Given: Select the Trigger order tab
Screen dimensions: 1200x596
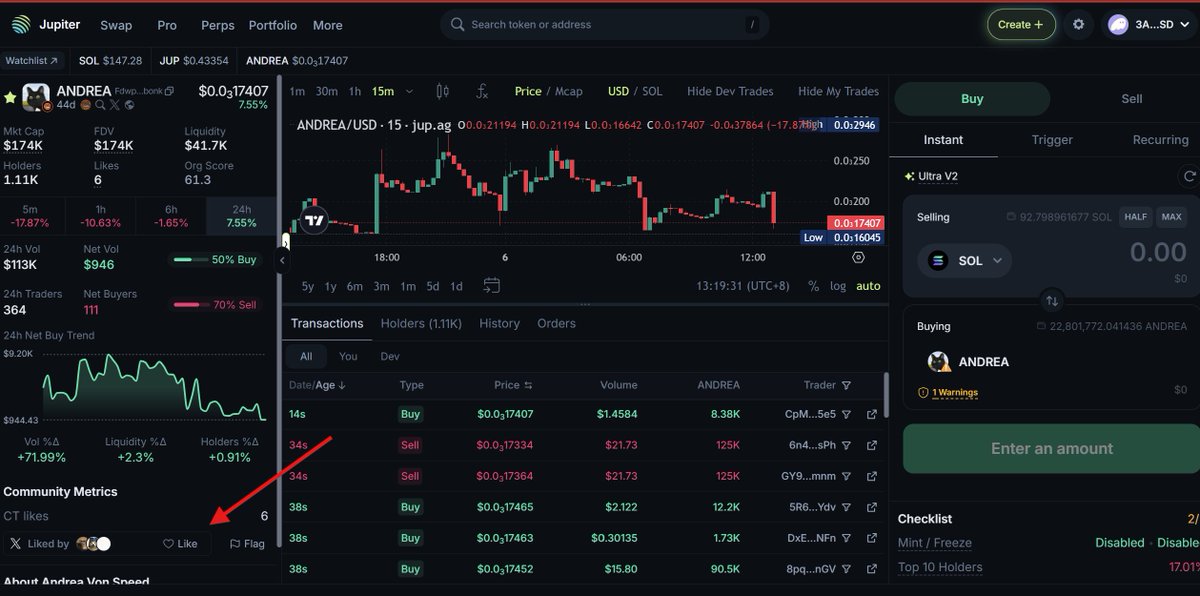Looking at the screenshot, I should 1052,140.
